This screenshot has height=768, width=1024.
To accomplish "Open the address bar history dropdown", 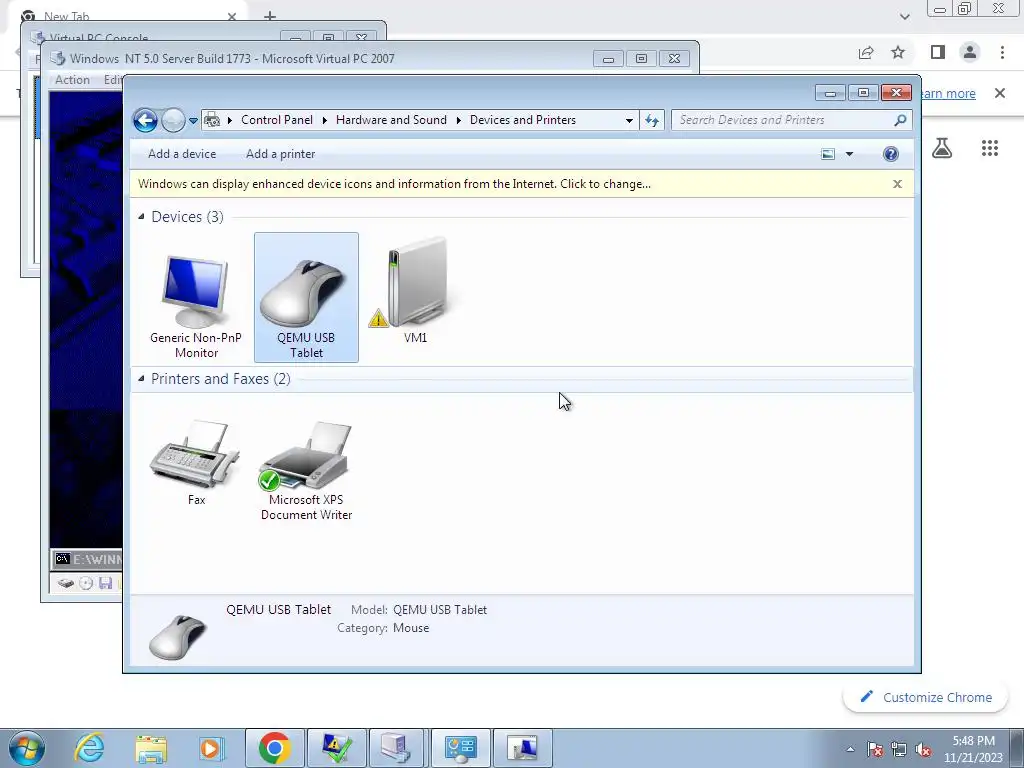I will pyautogui.click(x=629, y=121).
